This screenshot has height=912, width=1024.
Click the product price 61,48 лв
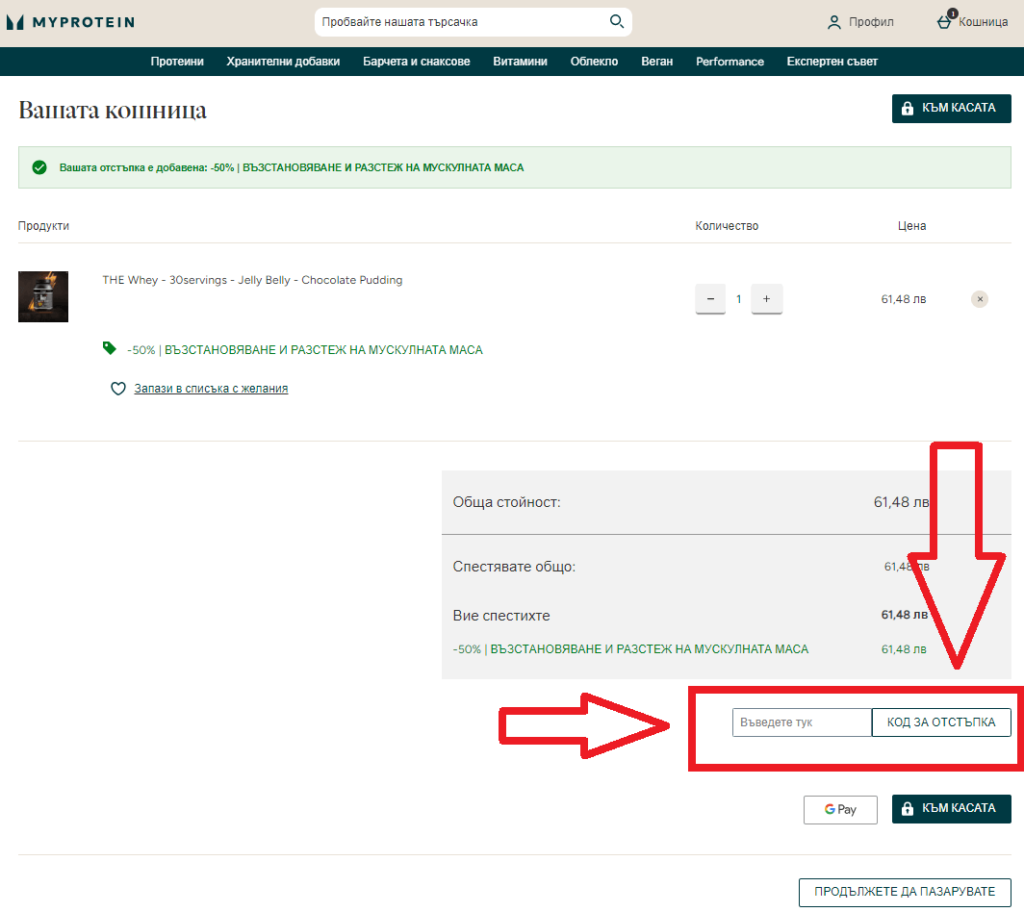coord(904,299)
